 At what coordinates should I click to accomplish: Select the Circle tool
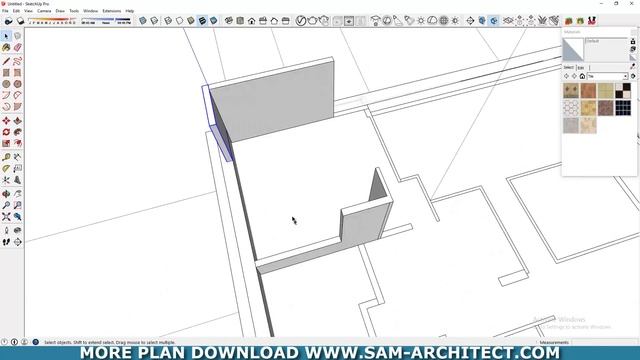[6, 84]
